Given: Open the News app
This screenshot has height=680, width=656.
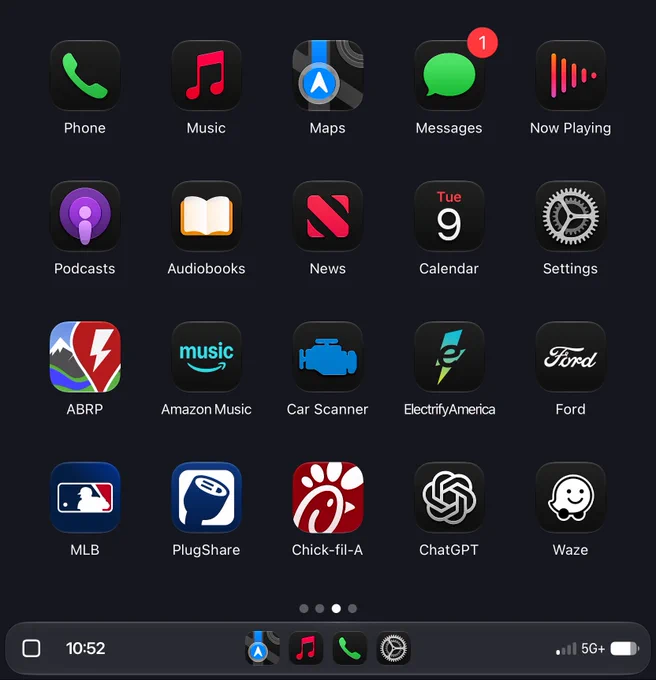Looking at the screenshot, I should pos(328,216).
